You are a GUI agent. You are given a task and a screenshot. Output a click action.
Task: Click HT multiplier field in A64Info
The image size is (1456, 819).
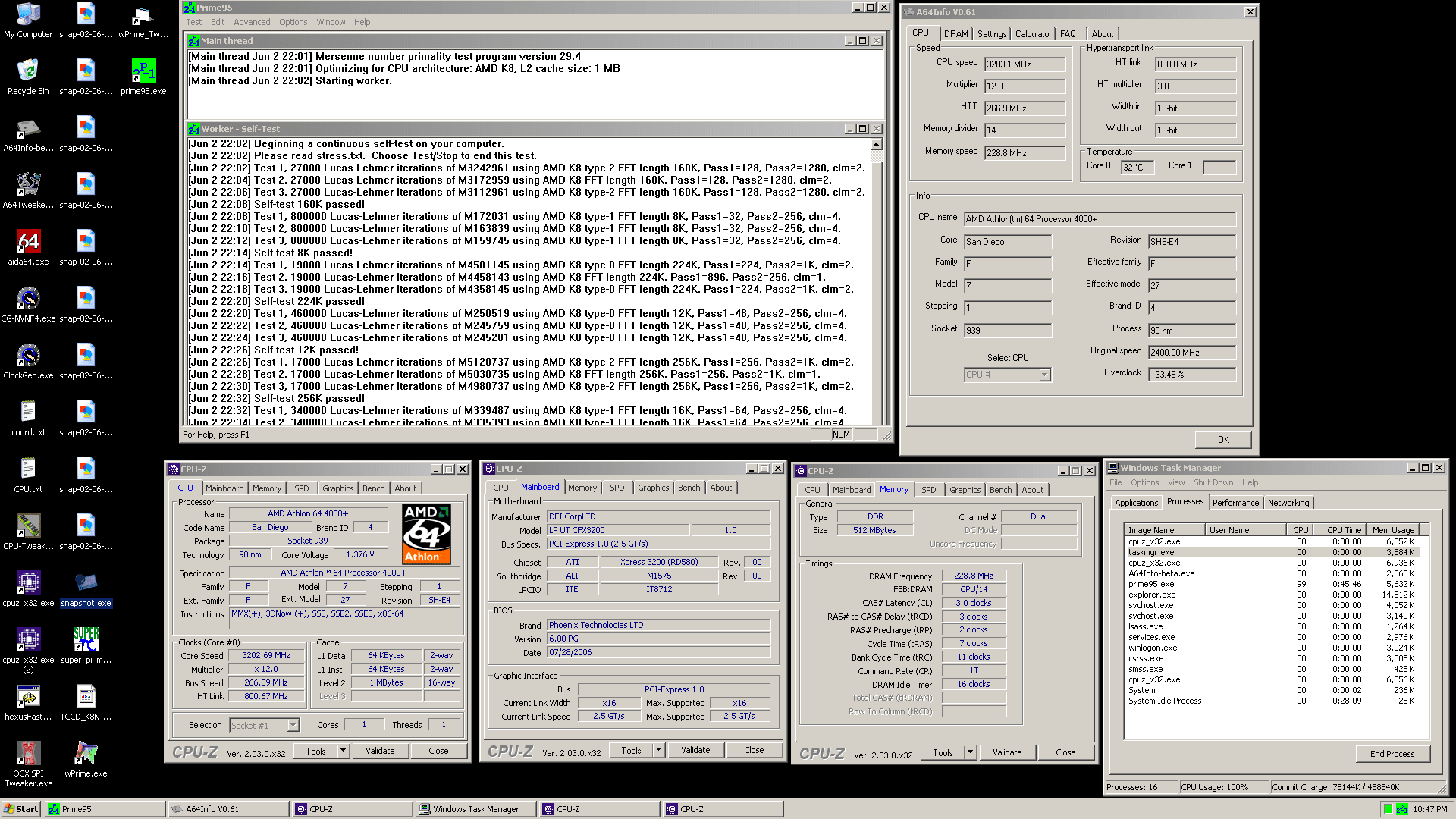[1195, 86]
